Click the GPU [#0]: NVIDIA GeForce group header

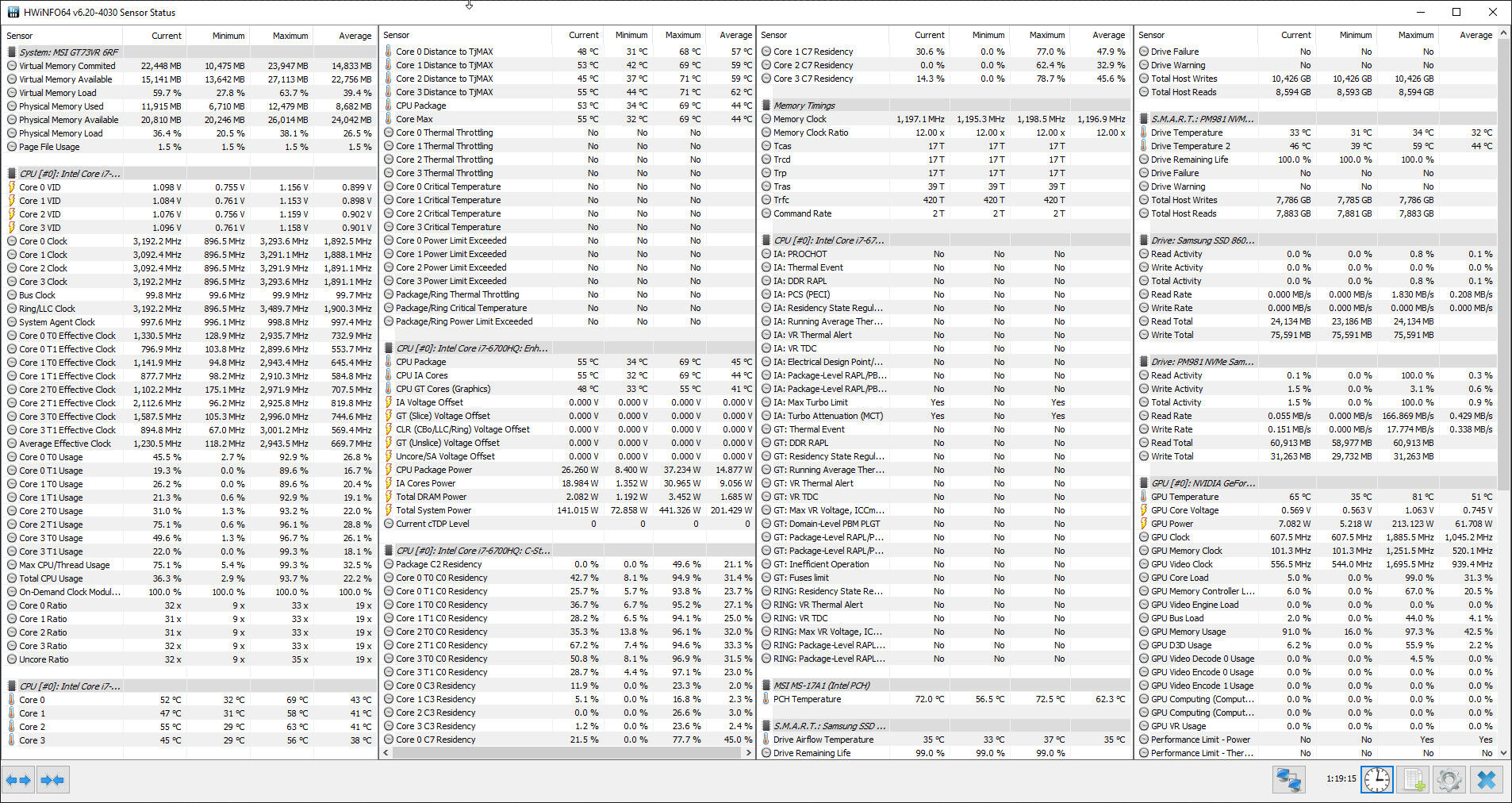[1316, 483]
